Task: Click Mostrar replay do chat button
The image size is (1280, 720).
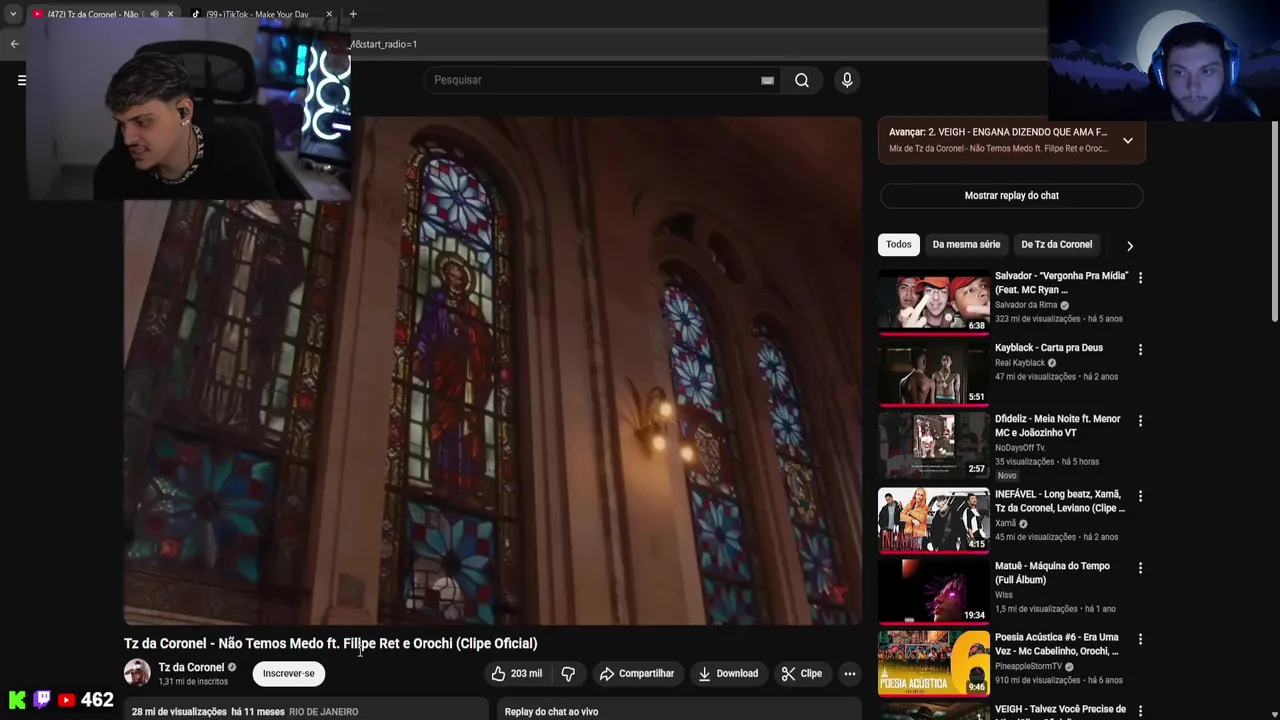Action: click(1011, 196)
